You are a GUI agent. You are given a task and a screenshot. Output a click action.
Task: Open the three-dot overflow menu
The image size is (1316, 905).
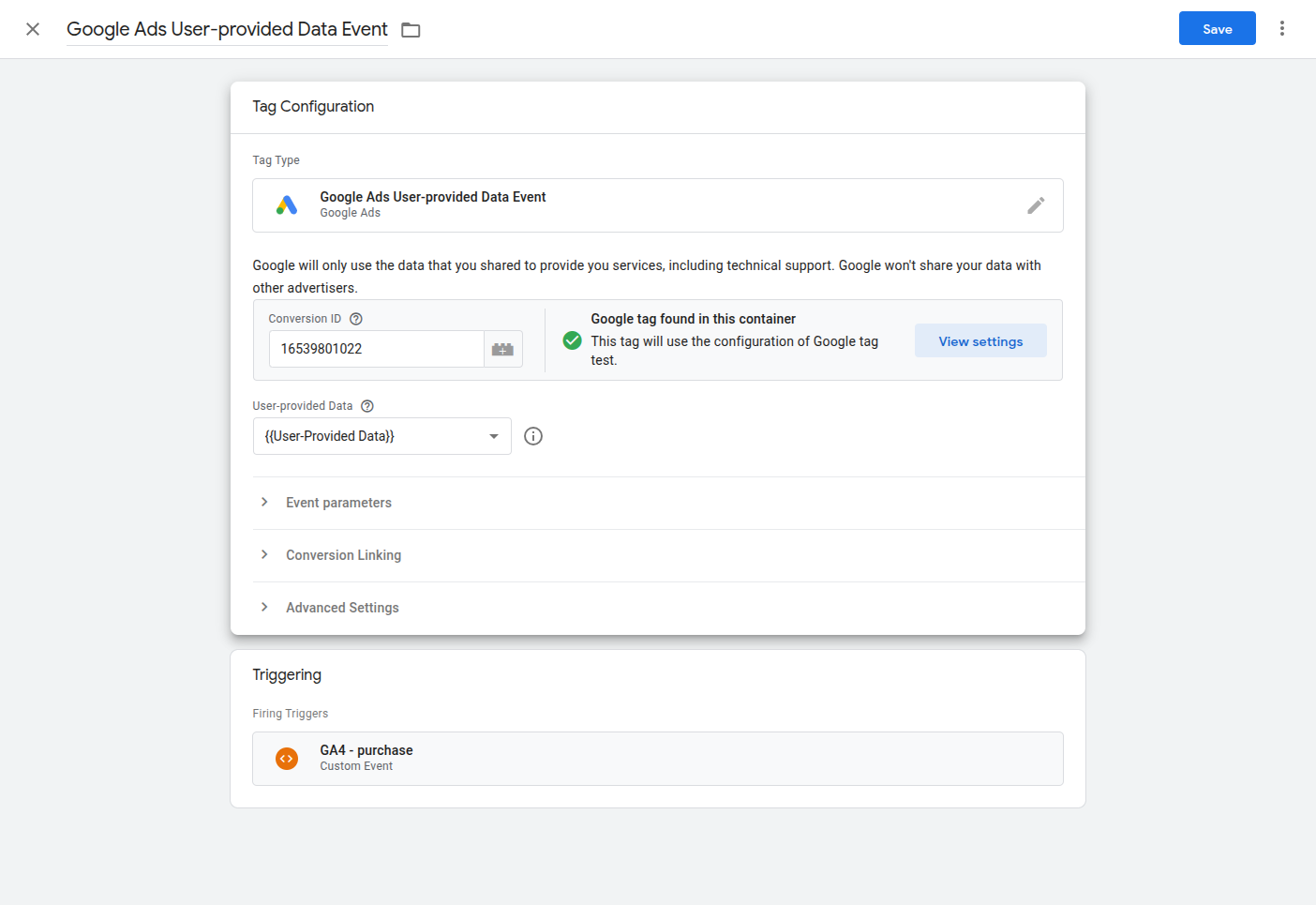[1282, 28]
